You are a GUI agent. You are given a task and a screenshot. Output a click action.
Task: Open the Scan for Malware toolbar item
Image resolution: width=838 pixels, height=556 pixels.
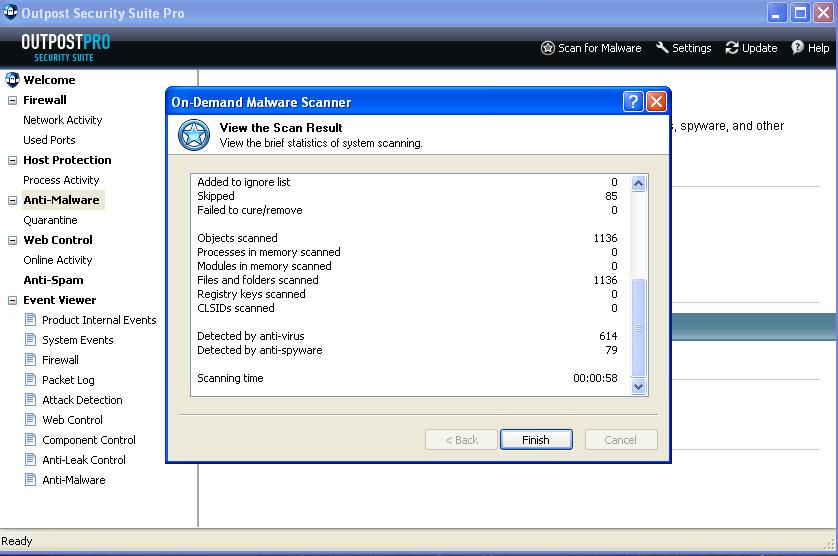591,48
